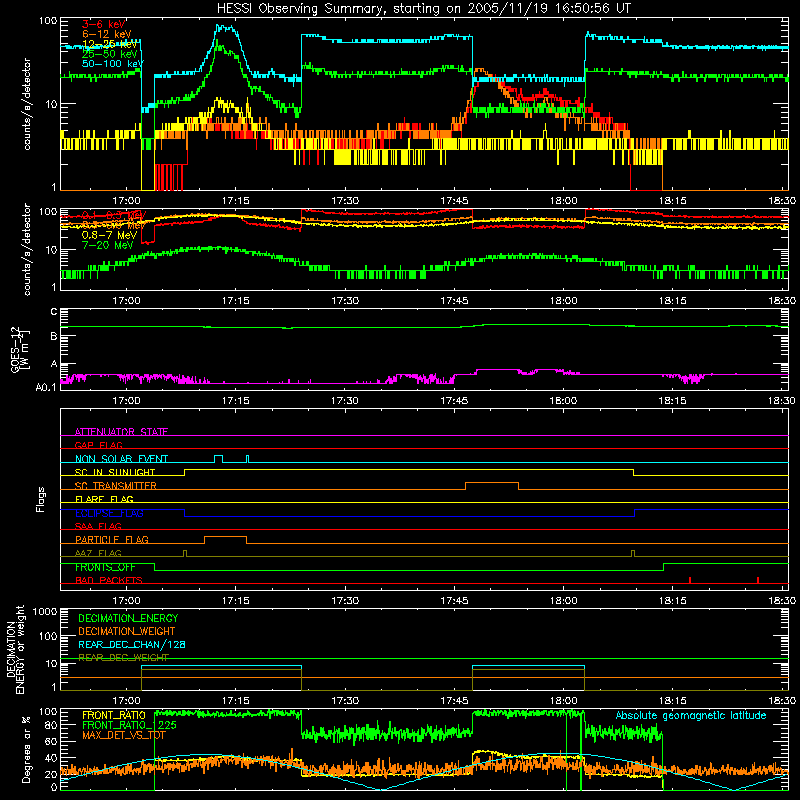
Task: Click the raised SC_TRANSMITTER pulse segment
Action: click(x=492, y=482)
